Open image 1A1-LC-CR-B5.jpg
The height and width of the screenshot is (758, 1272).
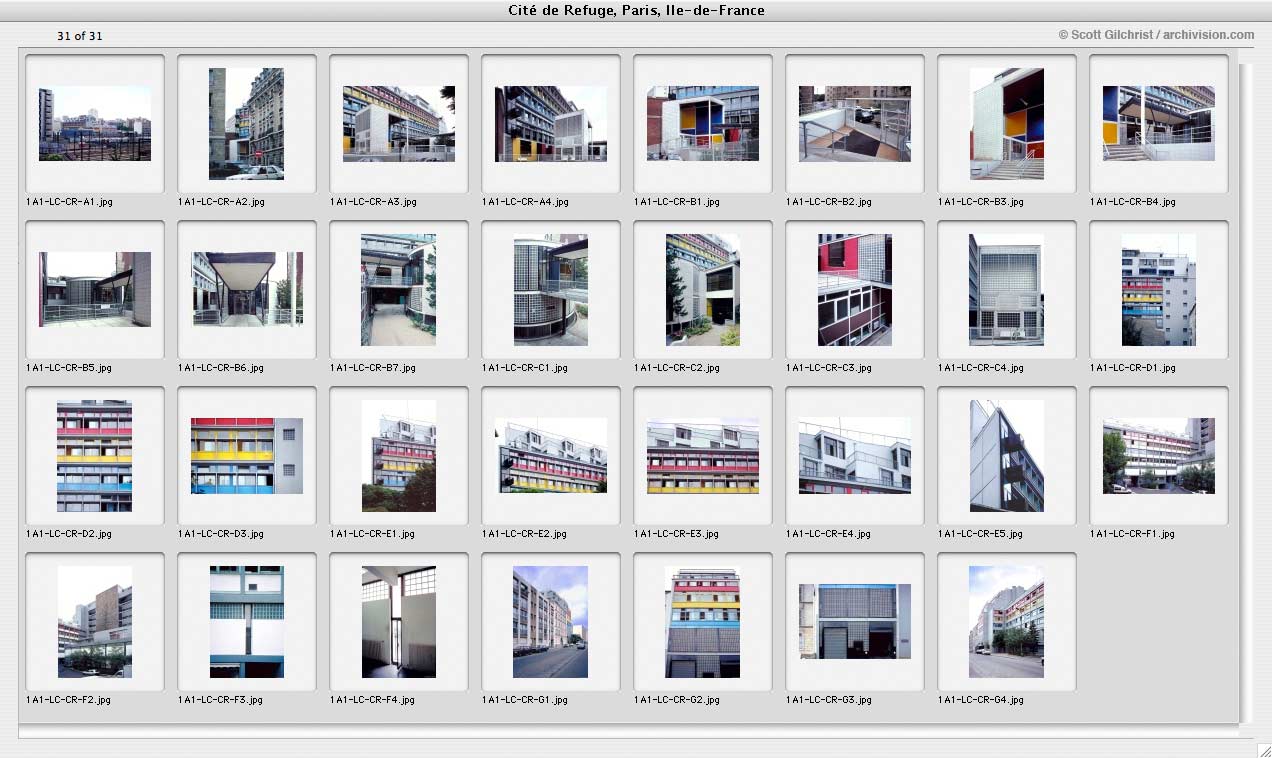pos(95,290)
